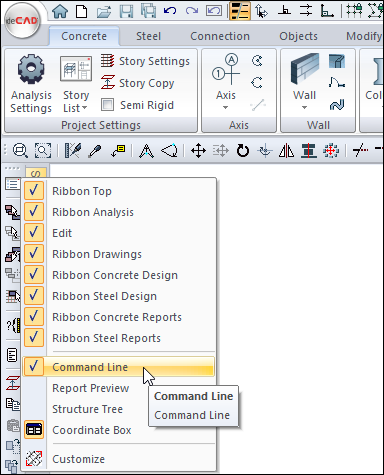Open the Objects ribbon tab

coord(298,36)
